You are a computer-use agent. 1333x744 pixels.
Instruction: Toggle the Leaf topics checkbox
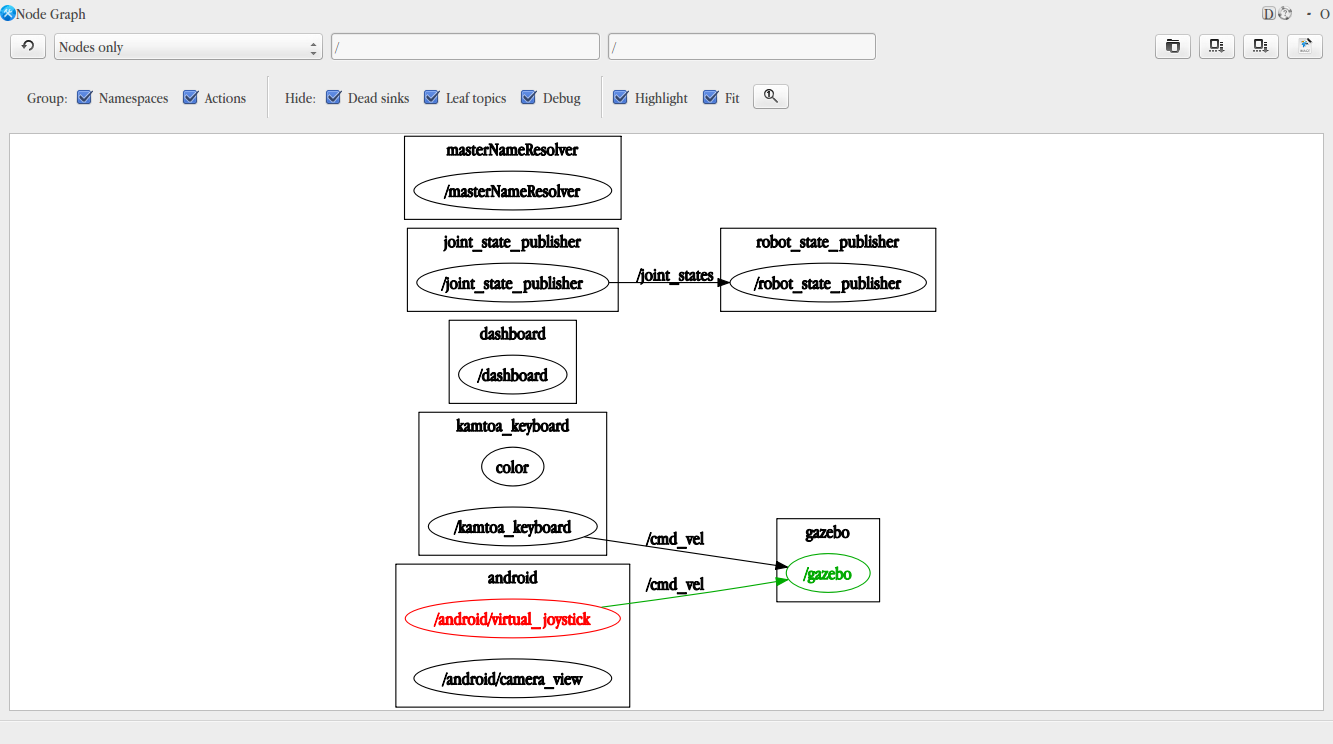432,97
